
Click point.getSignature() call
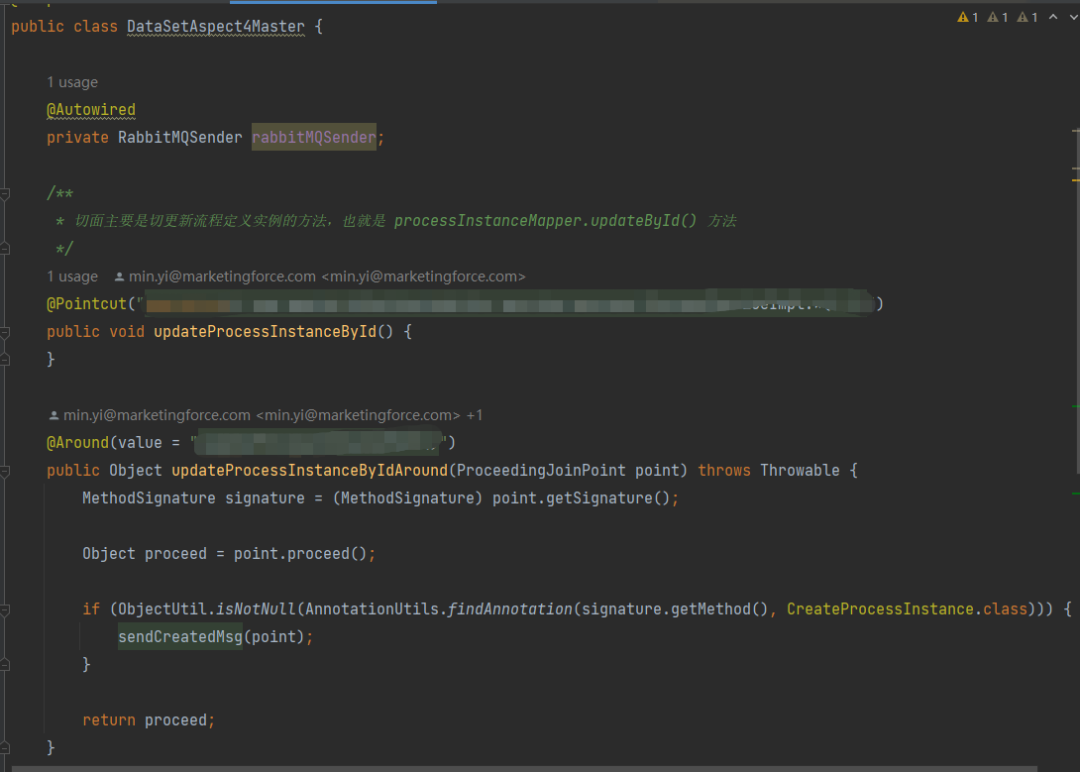pyautogui.click(x=581, y=499)
